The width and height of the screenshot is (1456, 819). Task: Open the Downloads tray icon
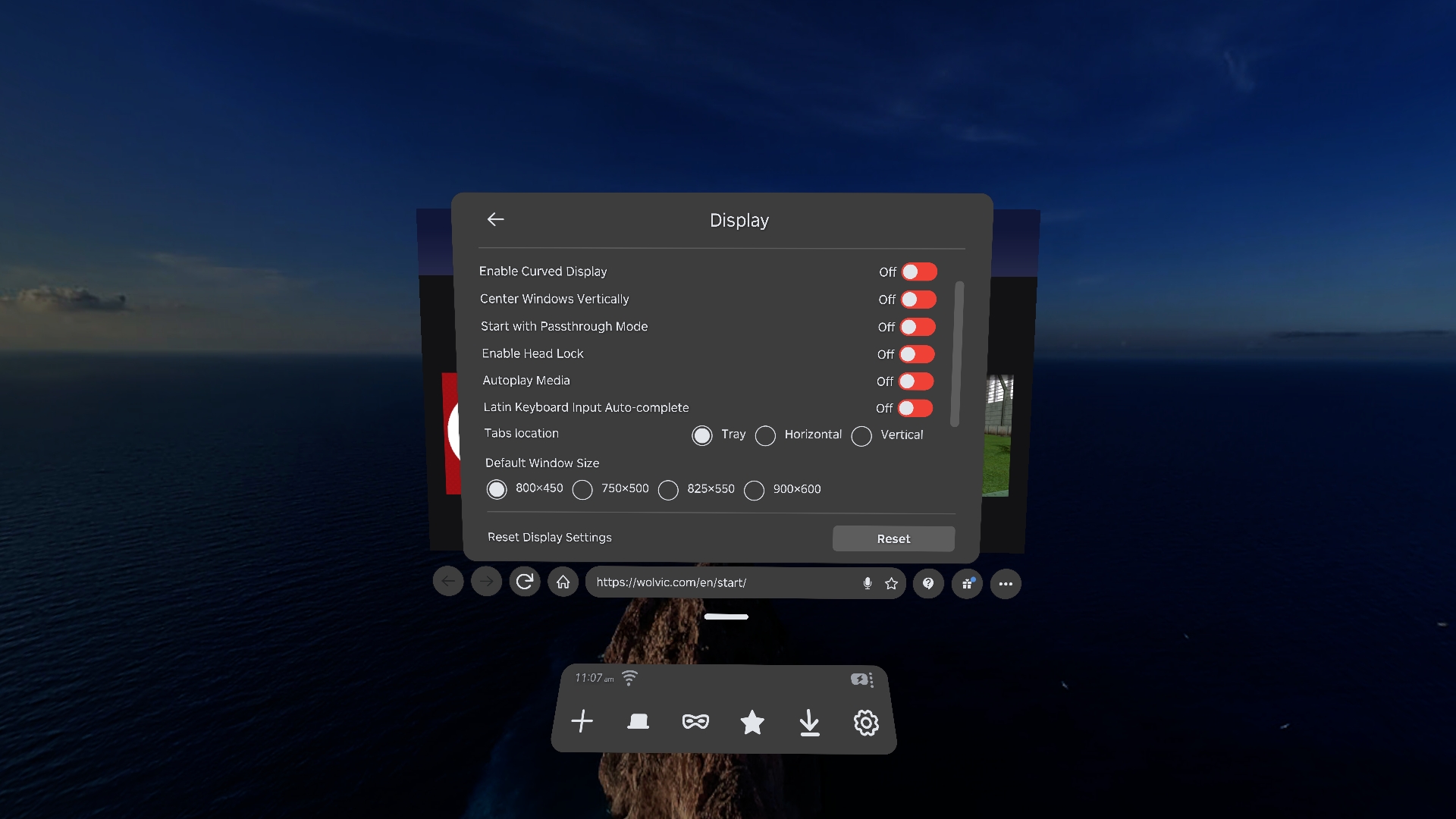click(x=809, y=723)
